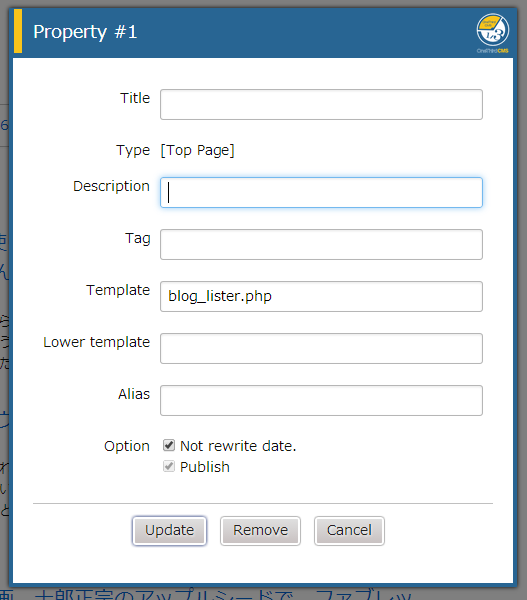Select the Tag input field
The height and width of the screenshot is (600, 527).
321,245
